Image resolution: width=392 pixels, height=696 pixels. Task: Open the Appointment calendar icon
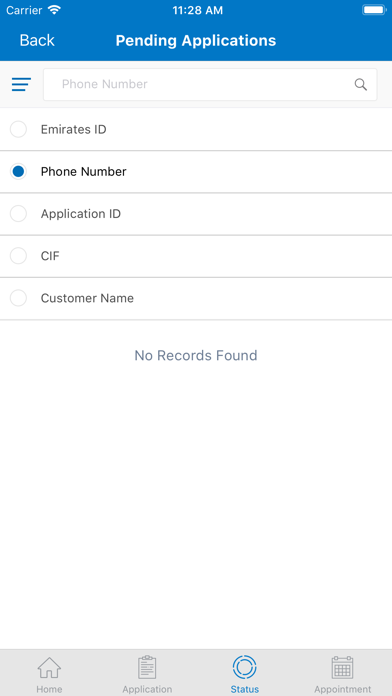pos(342,667)
